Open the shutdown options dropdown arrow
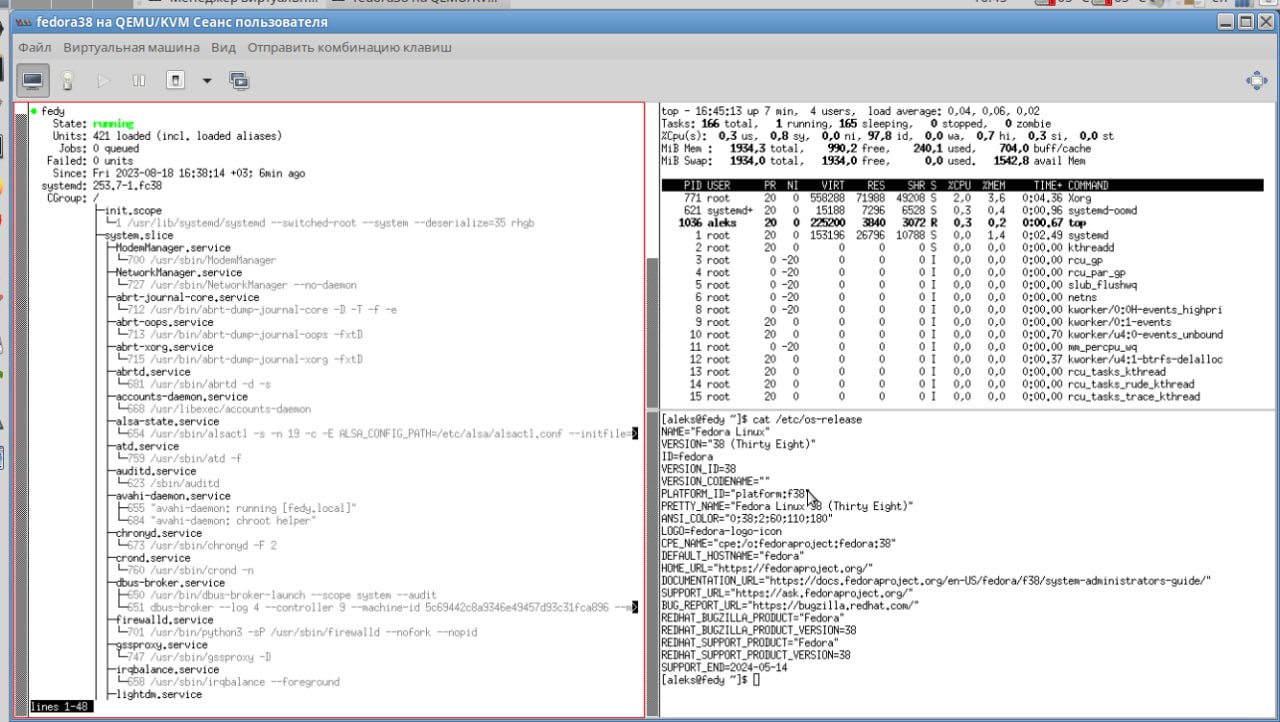1280x722 pixels. (x=207, y=81)
